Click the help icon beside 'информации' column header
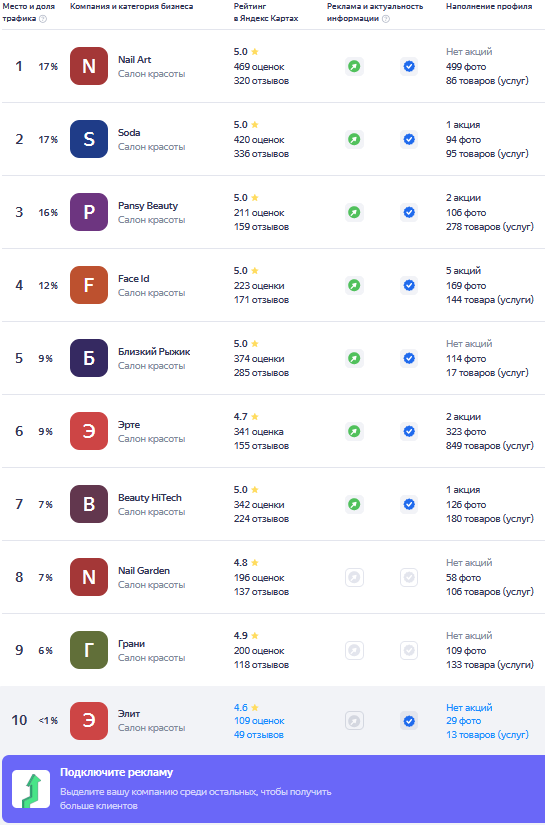545x825 pixels. [386, 19]
